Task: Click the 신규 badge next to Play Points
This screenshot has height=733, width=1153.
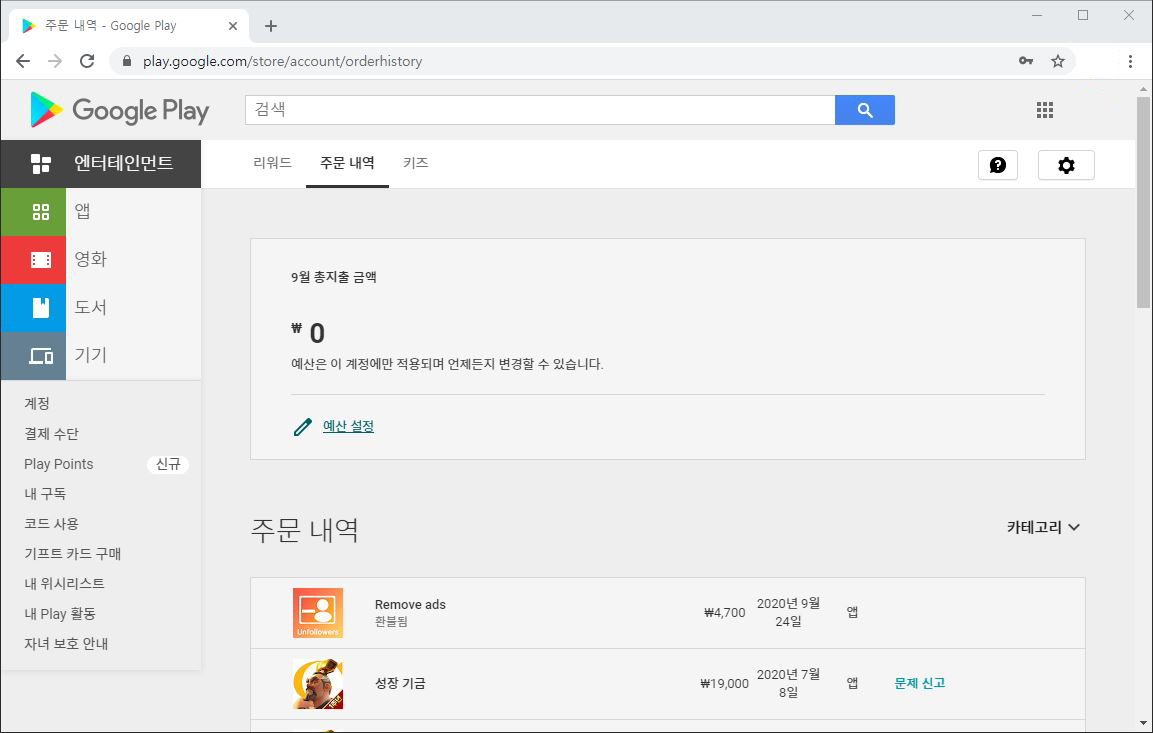Action: [168, 465]
